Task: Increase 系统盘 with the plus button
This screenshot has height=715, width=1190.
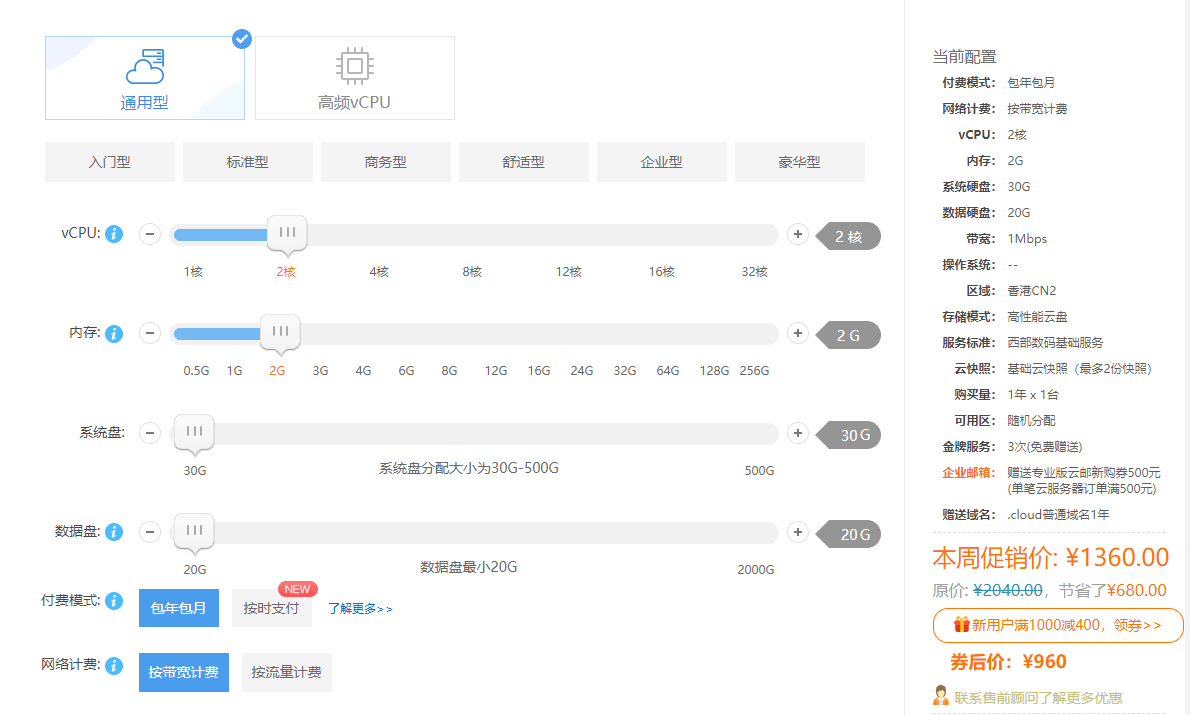Action: pyautogui.click(x=798, y=433)
